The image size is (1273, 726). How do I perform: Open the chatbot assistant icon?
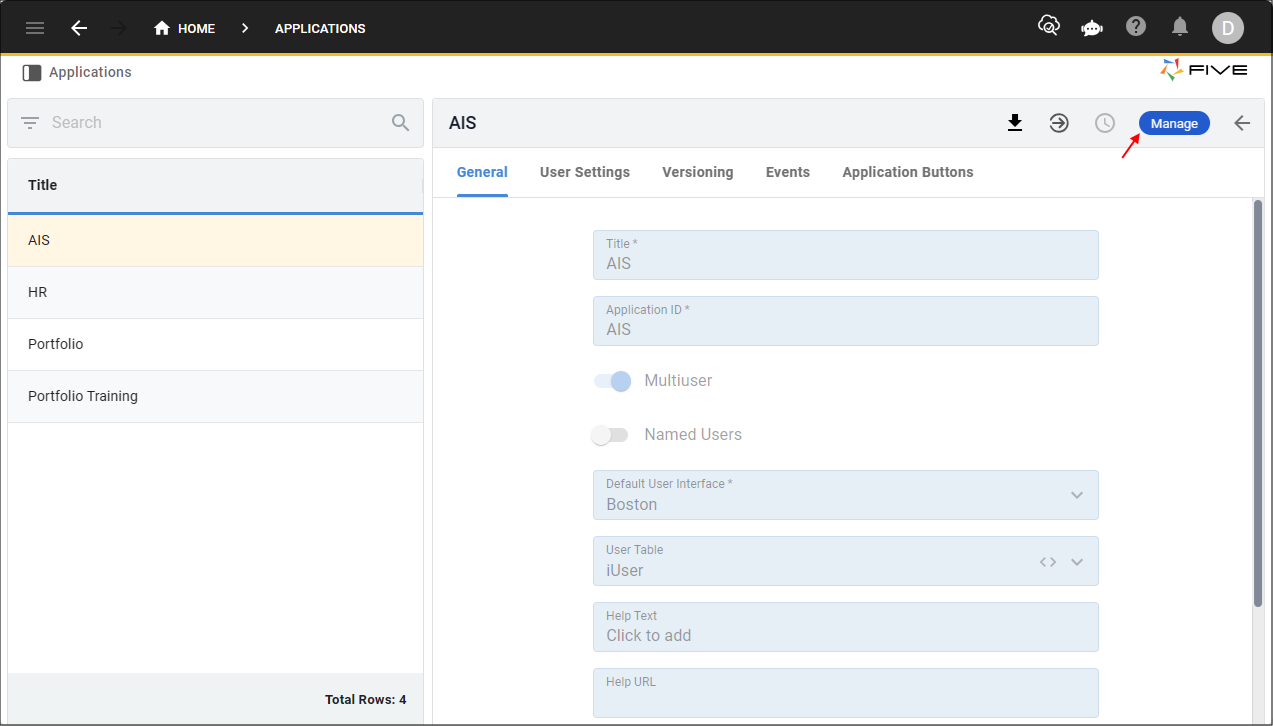pos(1092,28)
